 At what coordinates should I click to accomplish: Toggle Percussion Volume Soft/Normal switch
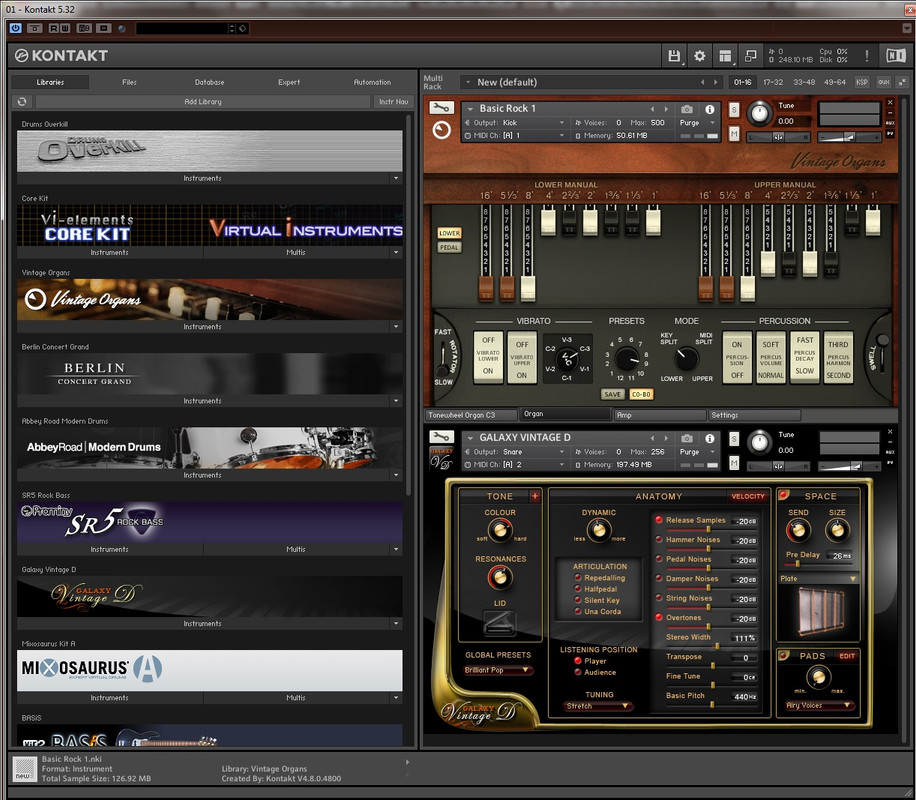(x=771, y=357)
